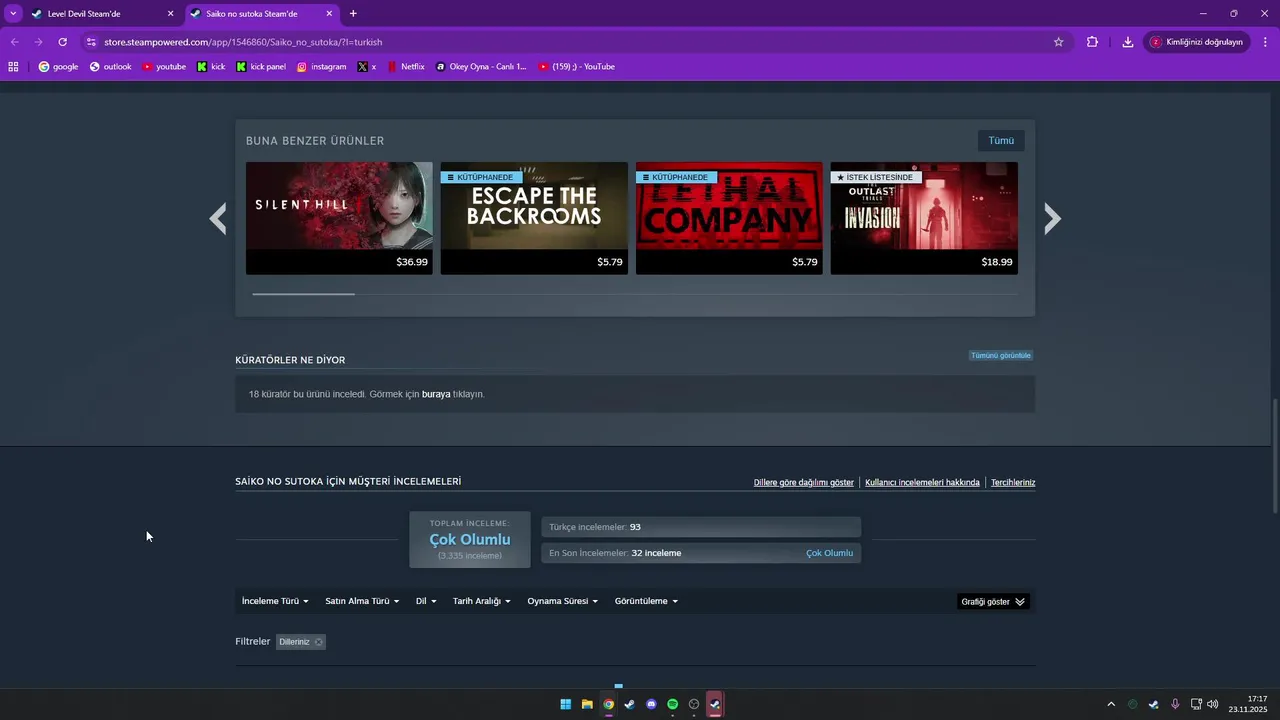Open Spotify from taskbar

point(672,704)
